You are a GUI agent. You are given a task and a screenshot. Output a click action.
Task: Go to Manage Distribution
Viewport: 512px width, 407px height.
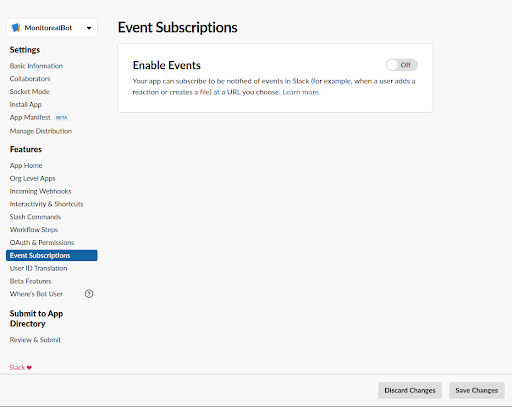(x=41, y=131)
